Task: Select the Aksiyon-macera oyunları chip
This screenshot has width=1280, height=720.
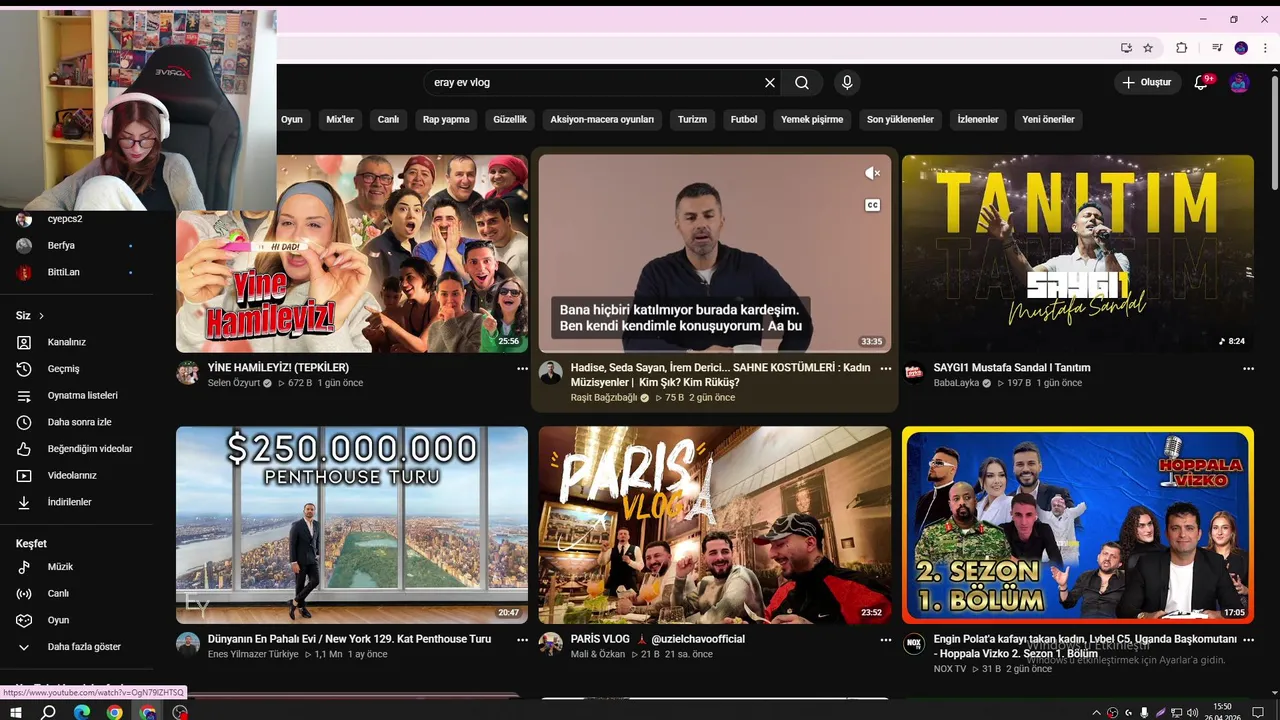Action: coord(602,119)
